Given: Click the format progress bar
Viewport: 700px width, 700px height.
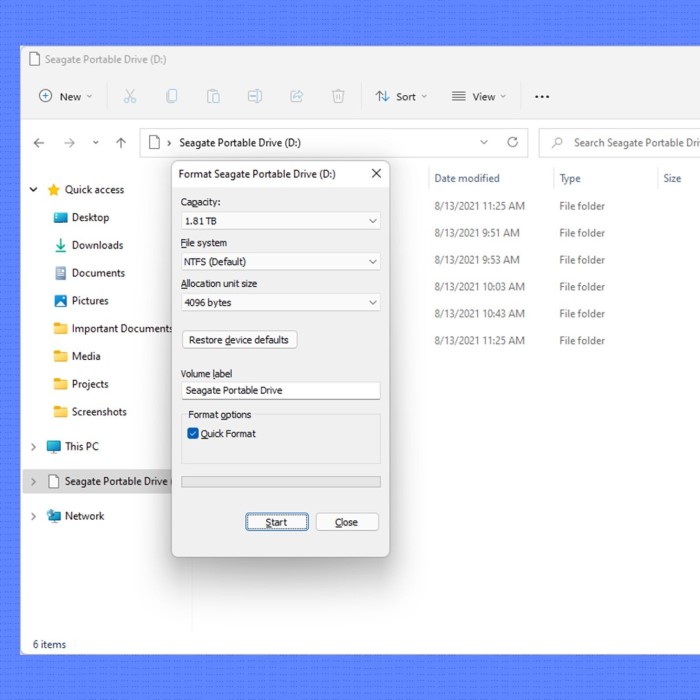Looking at the screenshot, I should (x=281, y=482).
